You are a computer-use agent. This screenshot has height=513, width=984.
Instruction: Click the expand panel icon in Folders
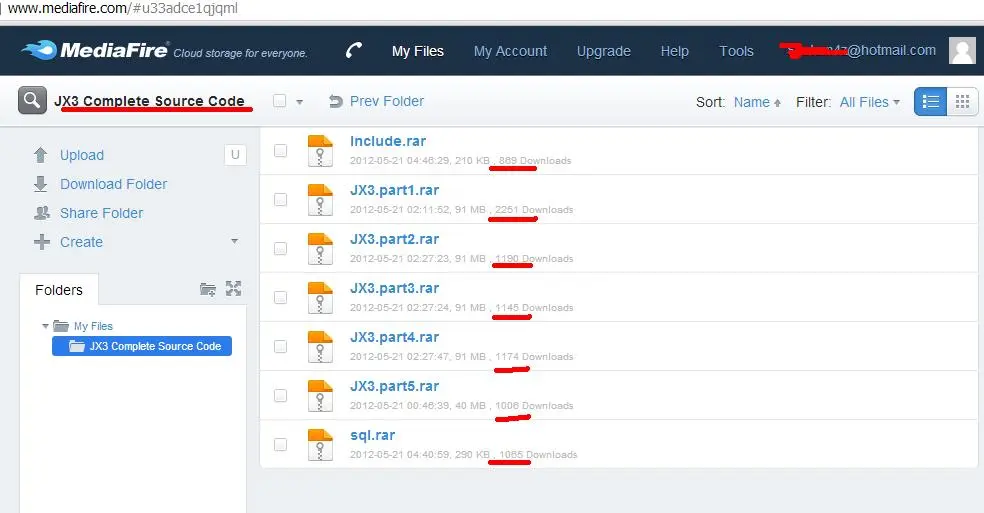[x=233, y=289]
